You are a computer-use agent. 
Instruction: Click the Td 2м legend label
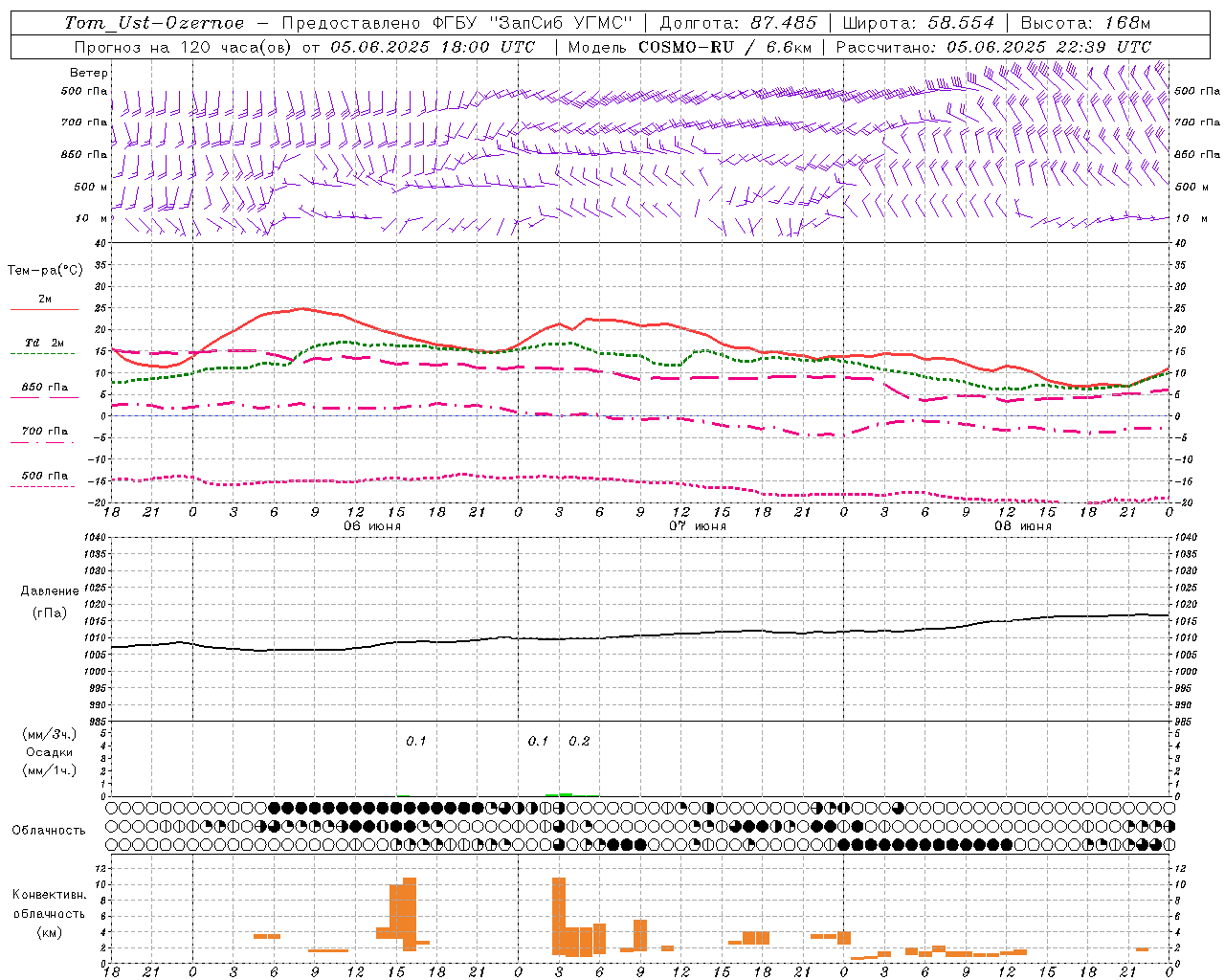tap(45, 343)
